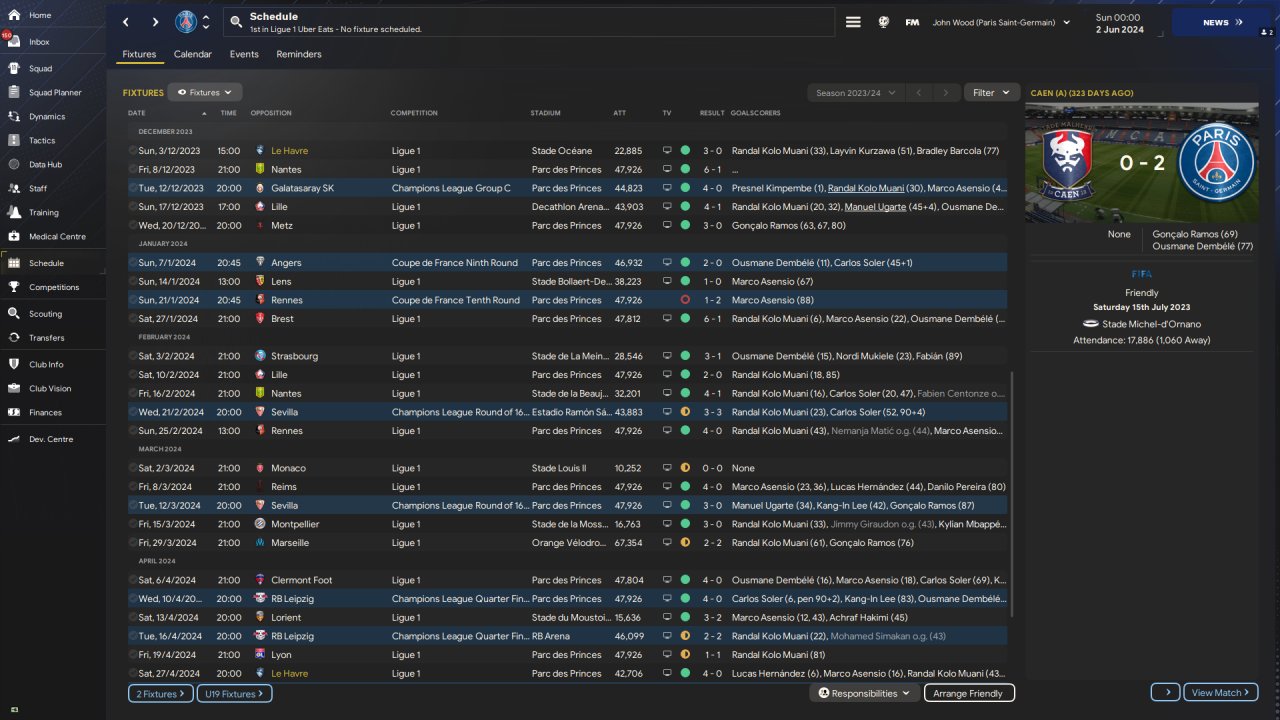Switch to the Calendar tab
Screen dimensions: 1280x720
pyautogui.click(x=192, y=54)
